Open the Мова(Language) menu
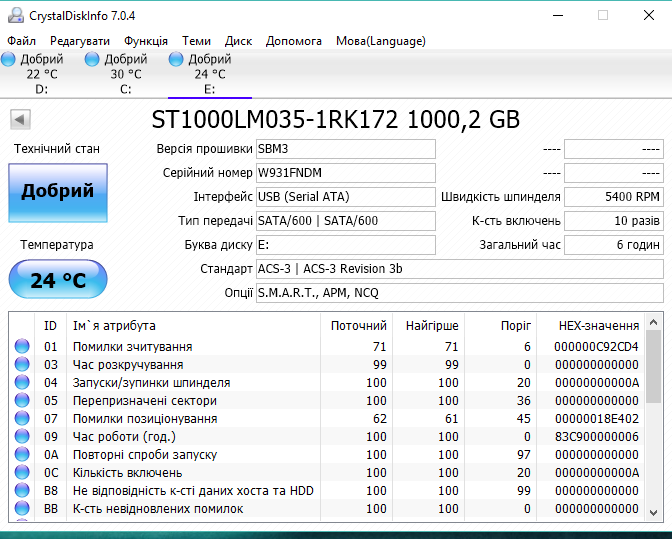Image resolution: width=672 pixels, height=539 pixels. pyautogui.click(x=381, y=41)
